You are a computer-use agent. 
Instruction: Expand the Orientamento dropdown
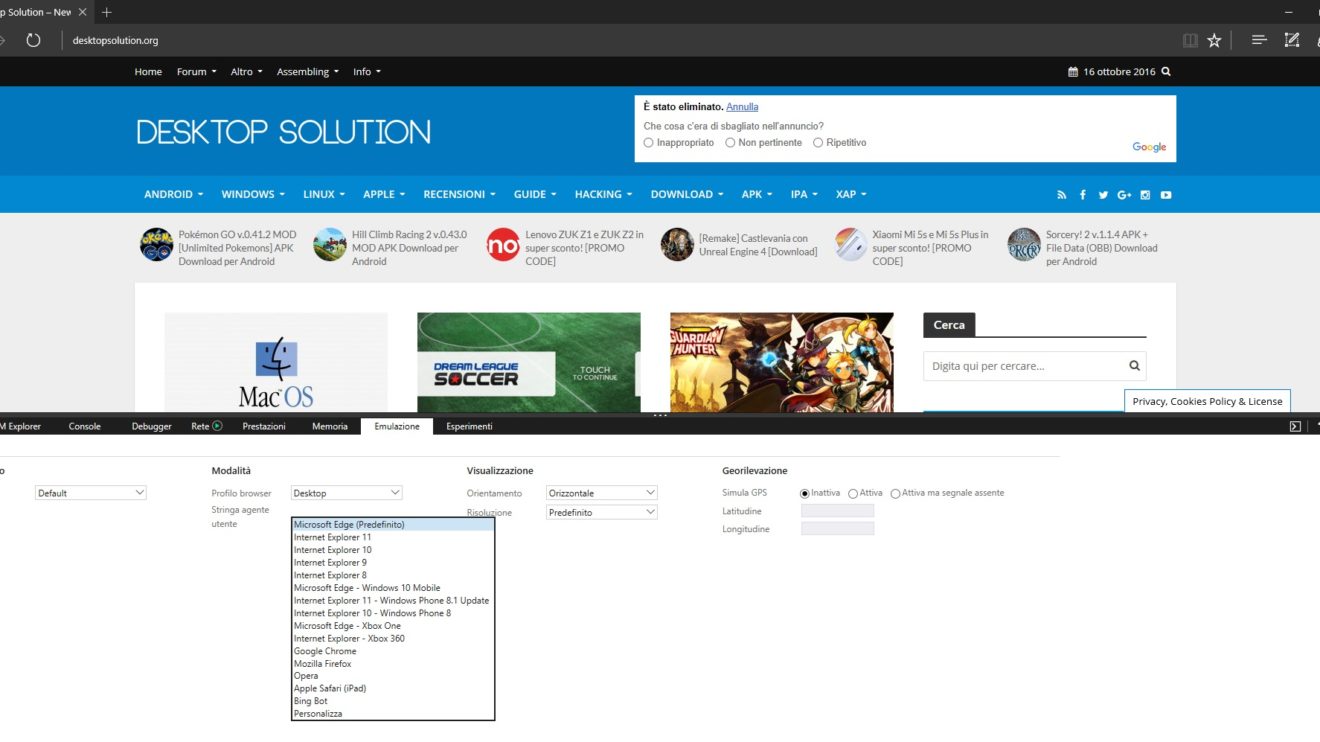point(601,493)
